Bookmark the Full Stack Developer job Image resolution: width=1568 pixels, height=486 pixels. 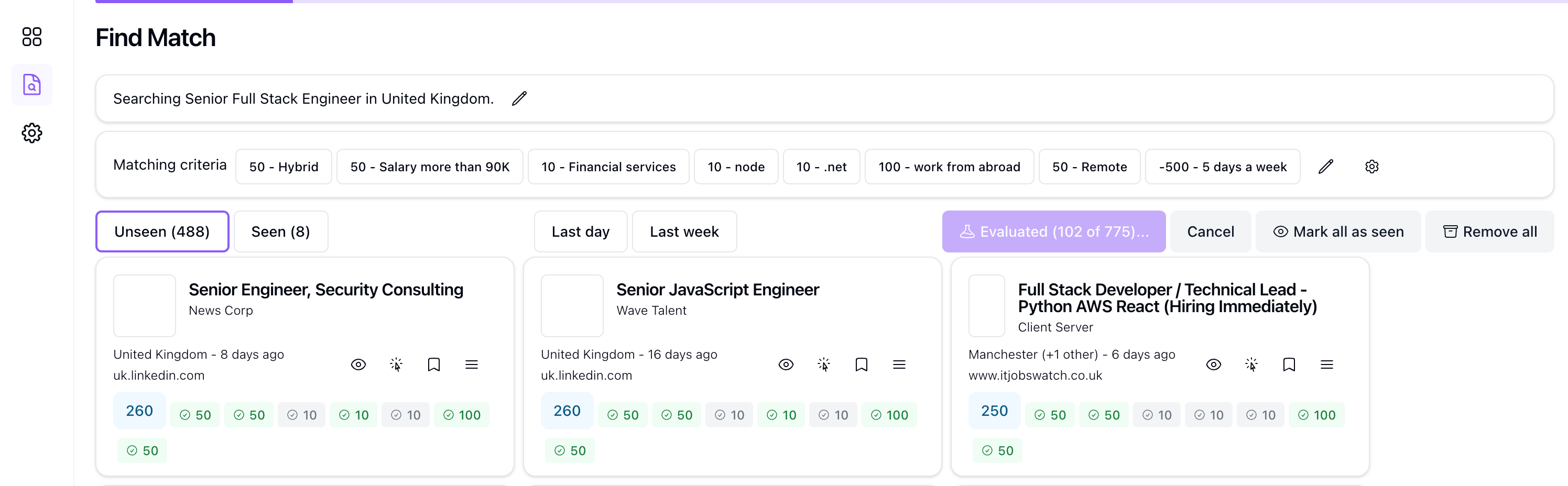[1289, 364]
